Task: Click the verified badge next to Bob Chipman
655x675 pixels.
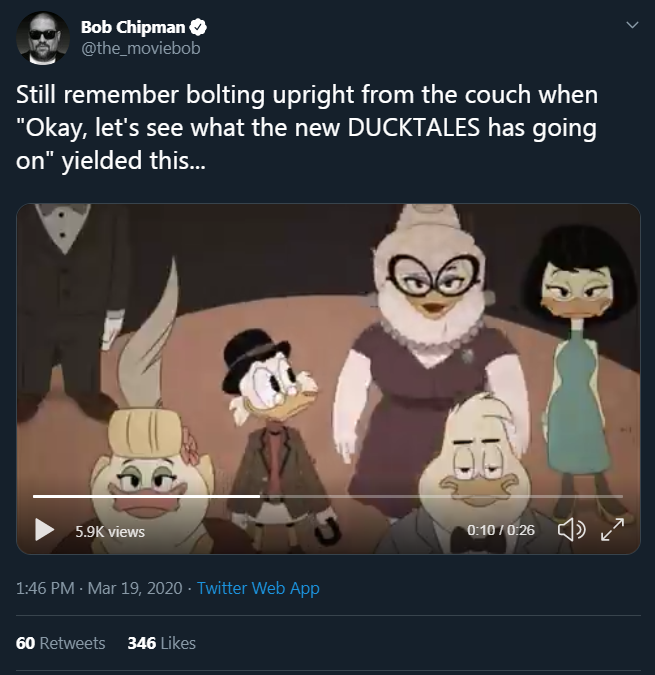Action: pos(198,27)
